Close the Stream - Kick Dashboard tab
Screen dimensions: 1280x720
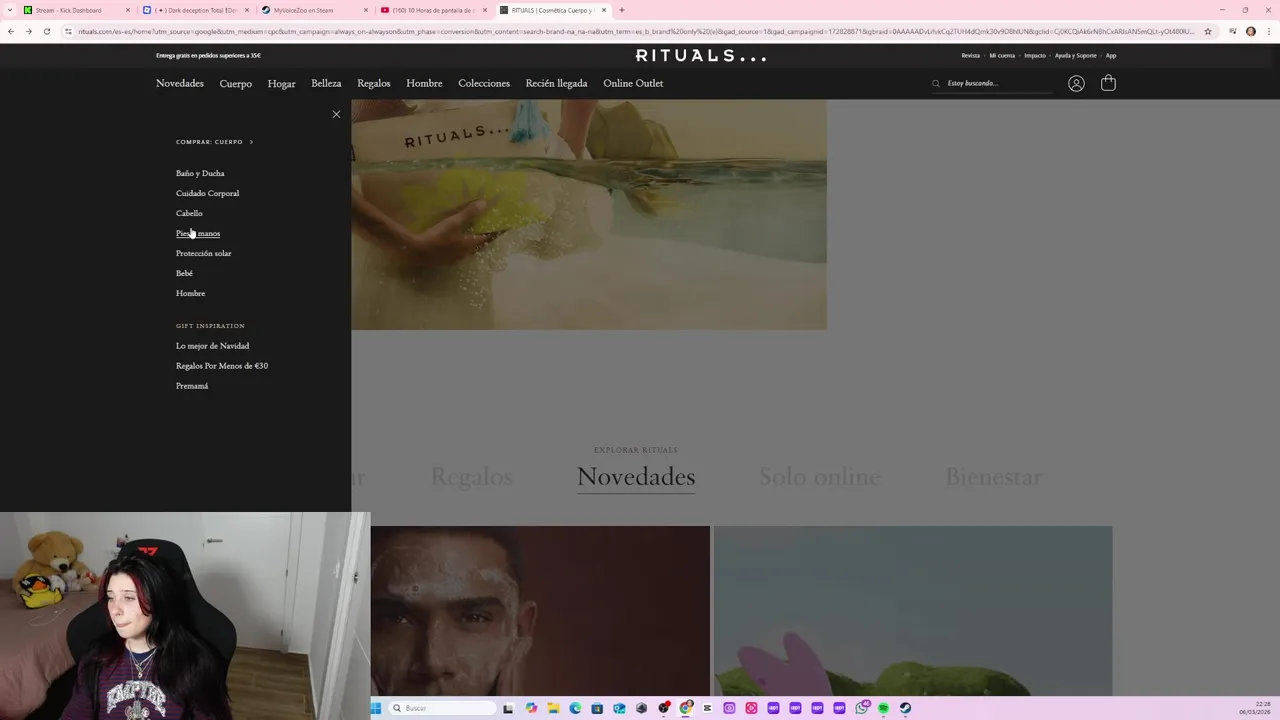[x=128, y=10]
